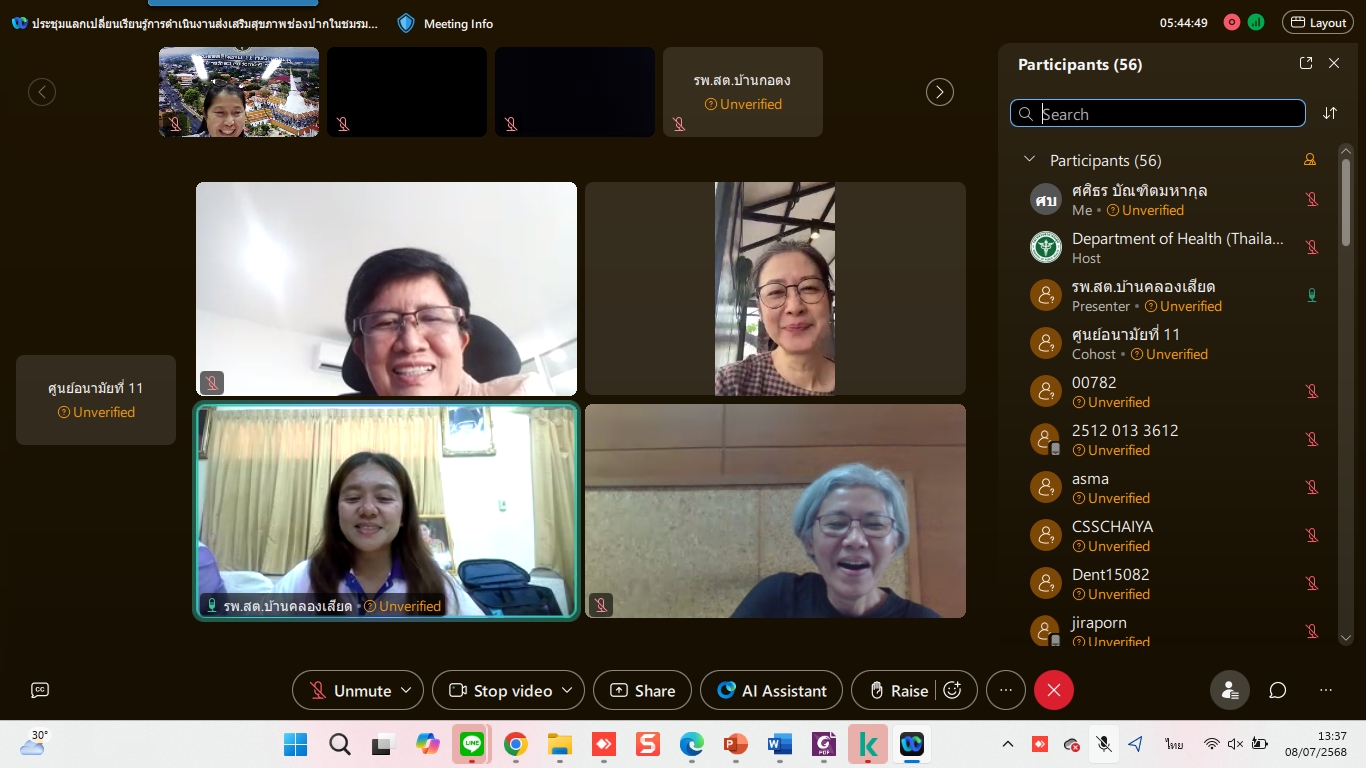Stop video camera
Viewport: 1366px width, 768px height.
(x=501, y=690)
